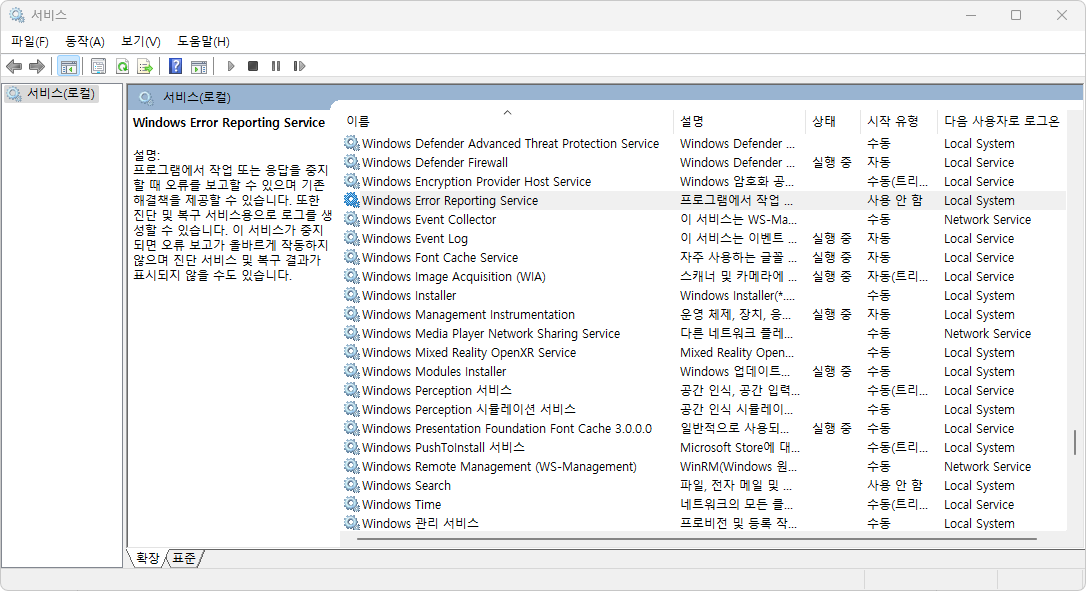Open the 보기(V) menu
Screen dimensions: 1086x591
[x=141, y=42]
